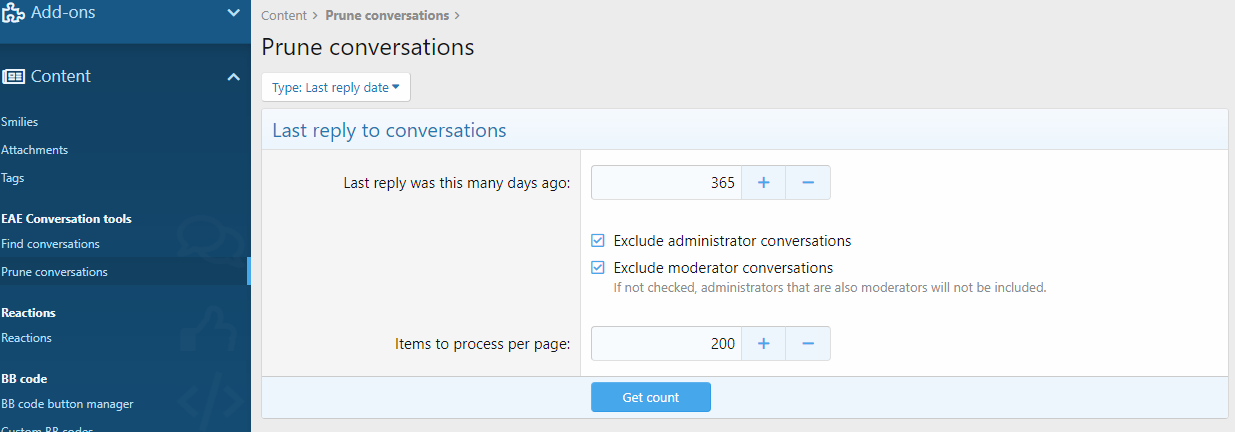Decrease items per page with minus

point(808,344)
